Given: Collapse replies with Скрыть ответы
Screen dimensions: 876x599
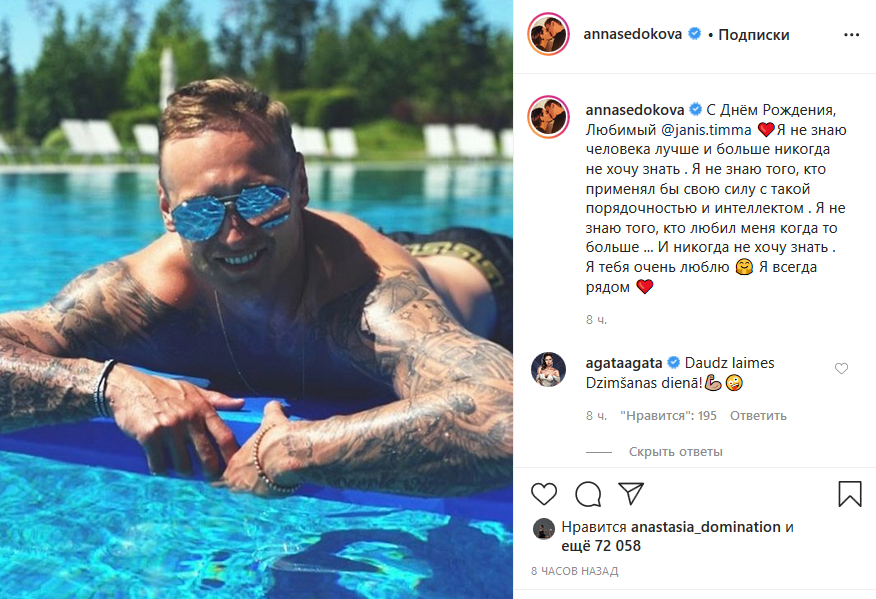Looking at the screenshot, I should [x=675, y=451].
